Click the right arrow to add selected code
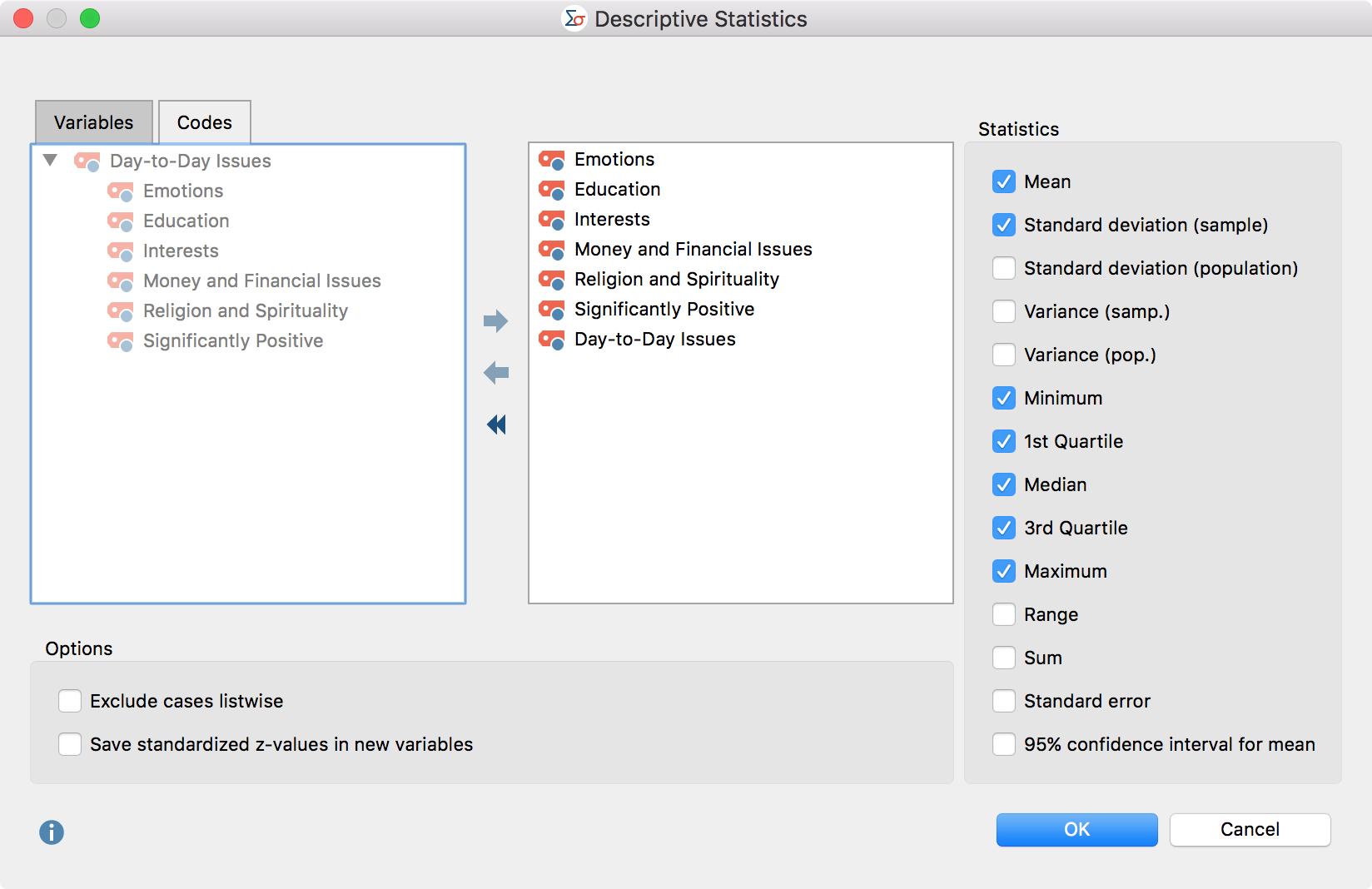This screenshot has height=889, width=1372. click(x=495, y=321)
